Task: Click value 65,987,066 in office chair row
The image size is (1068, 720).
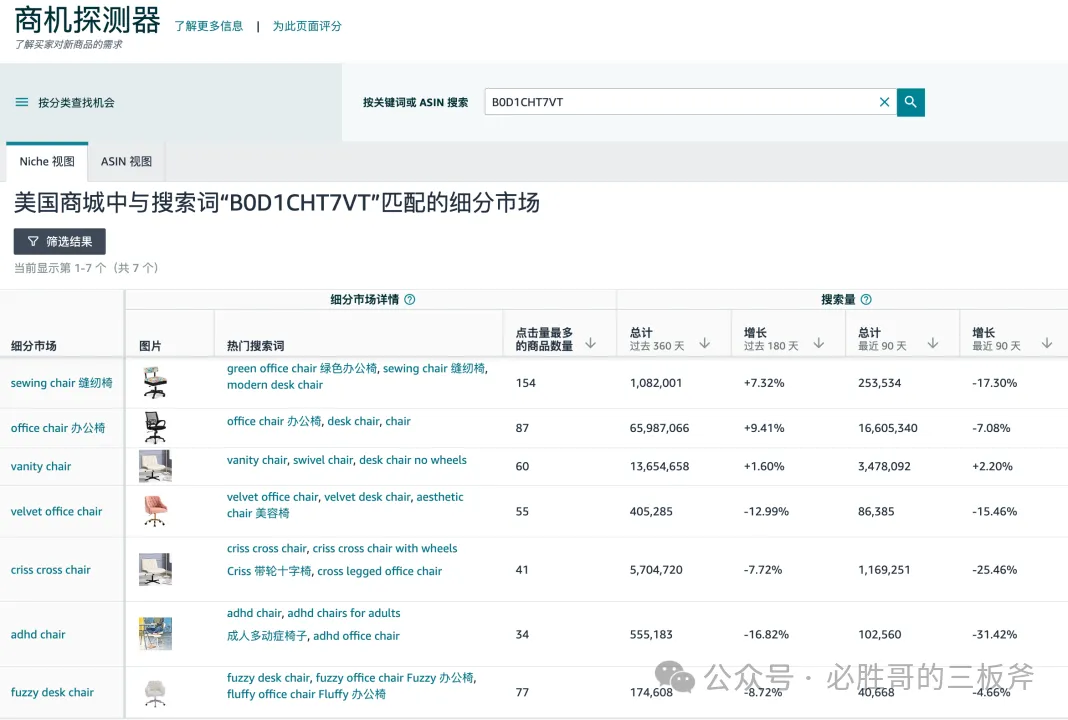Action: [x=659, y=428]
